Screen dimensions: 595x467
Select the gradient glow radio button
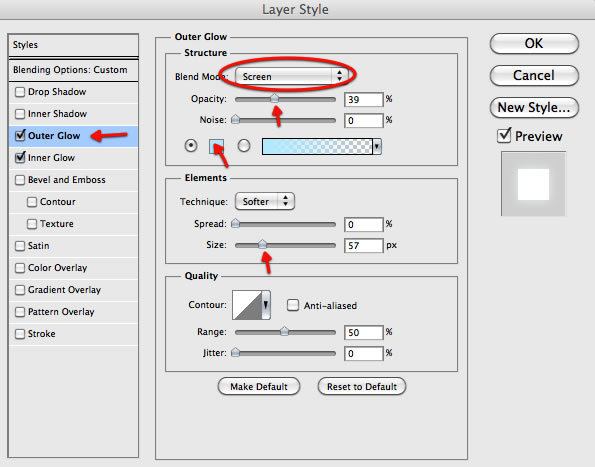point(244,146)
